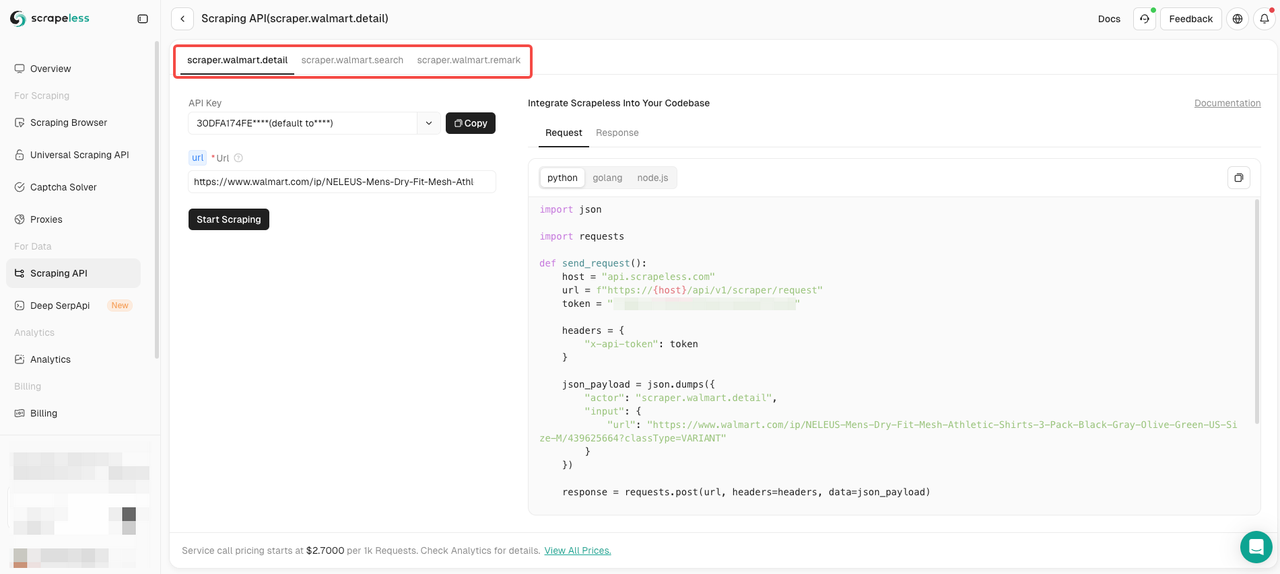
Task: Choose python code language
Action: [562, 178]
